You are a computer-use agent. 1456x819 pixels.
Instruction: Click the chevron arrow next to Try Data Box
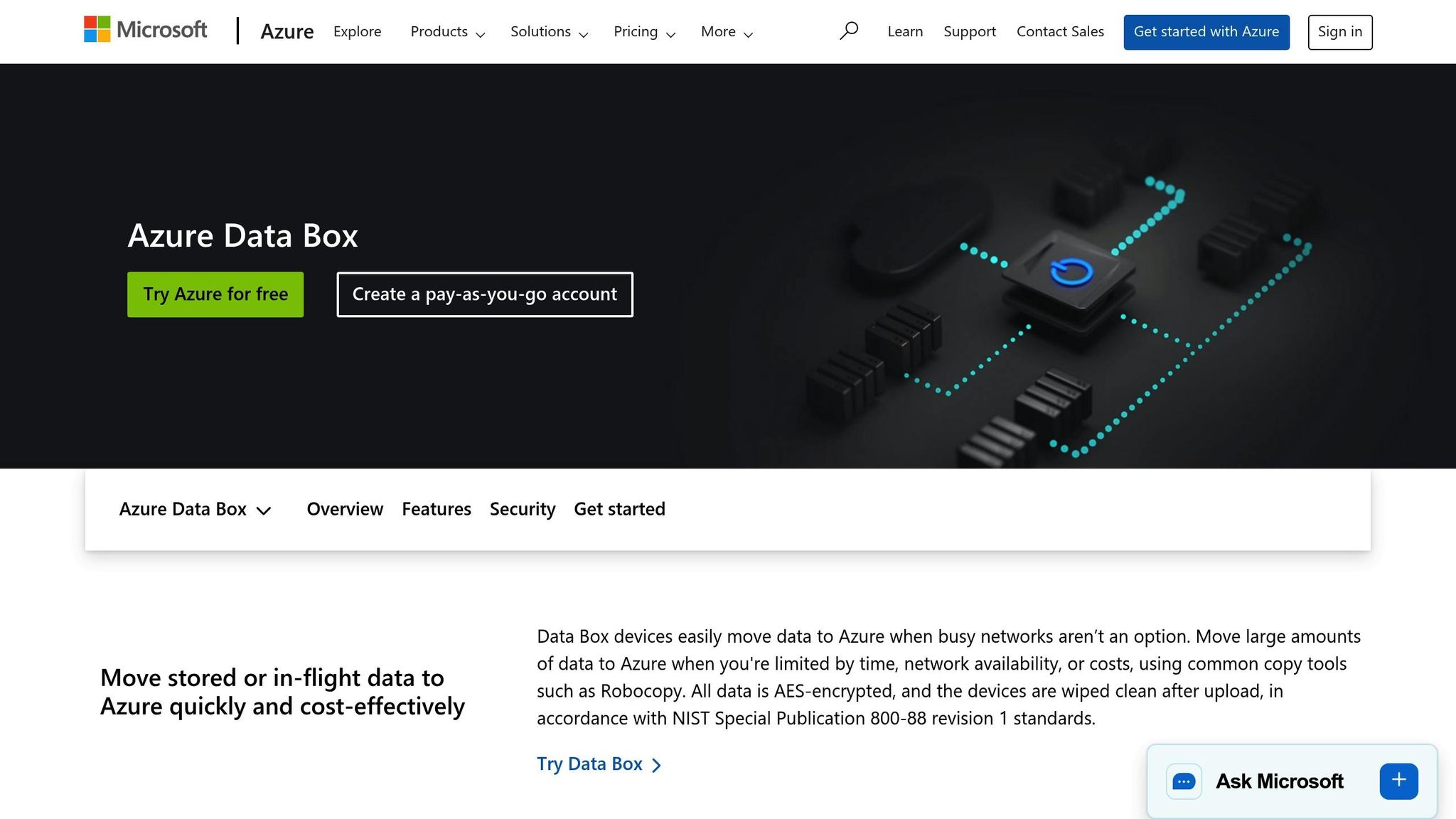[x=656, y=764]
